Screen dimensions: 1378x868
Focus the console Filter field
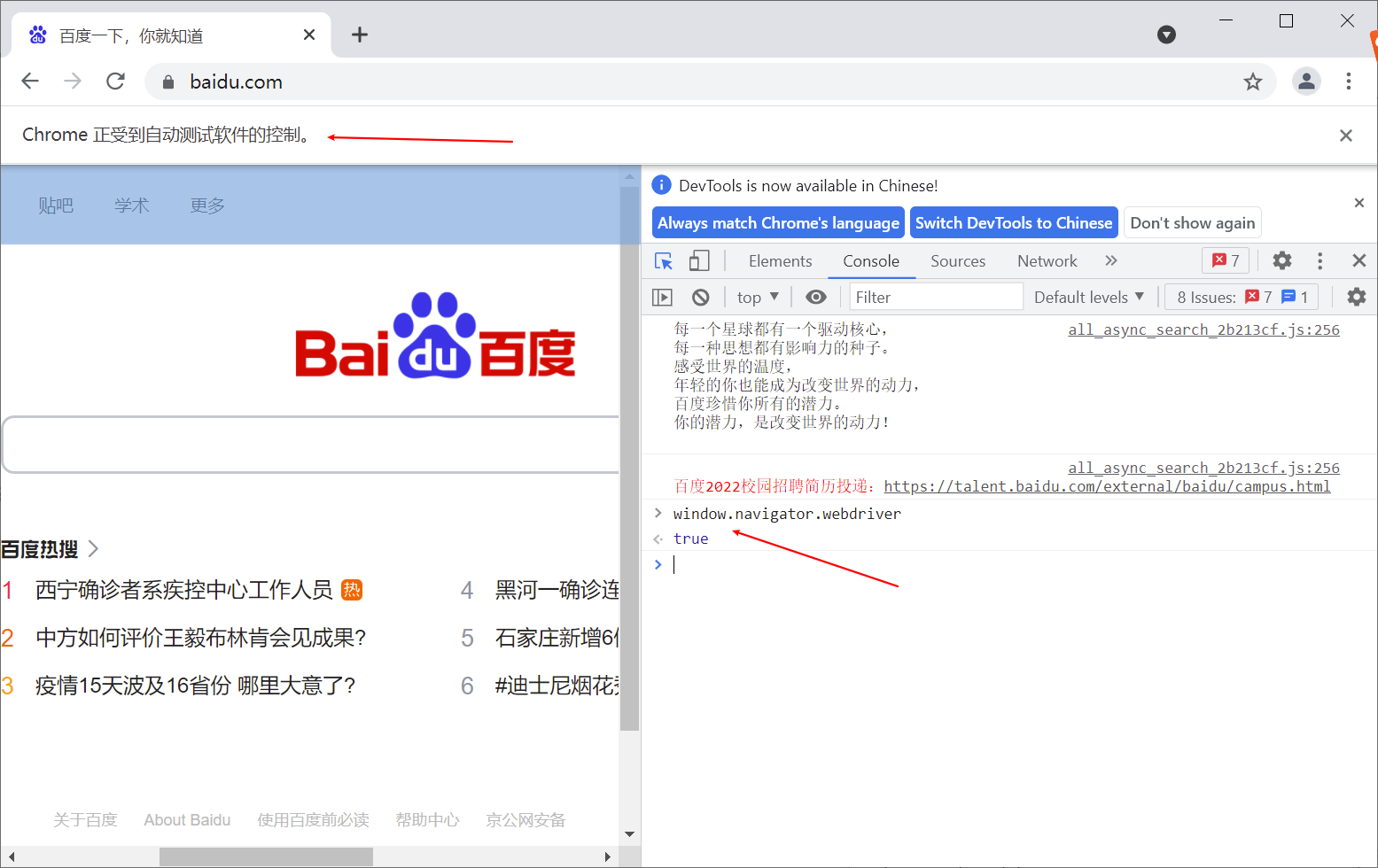[x=936, y=297]
